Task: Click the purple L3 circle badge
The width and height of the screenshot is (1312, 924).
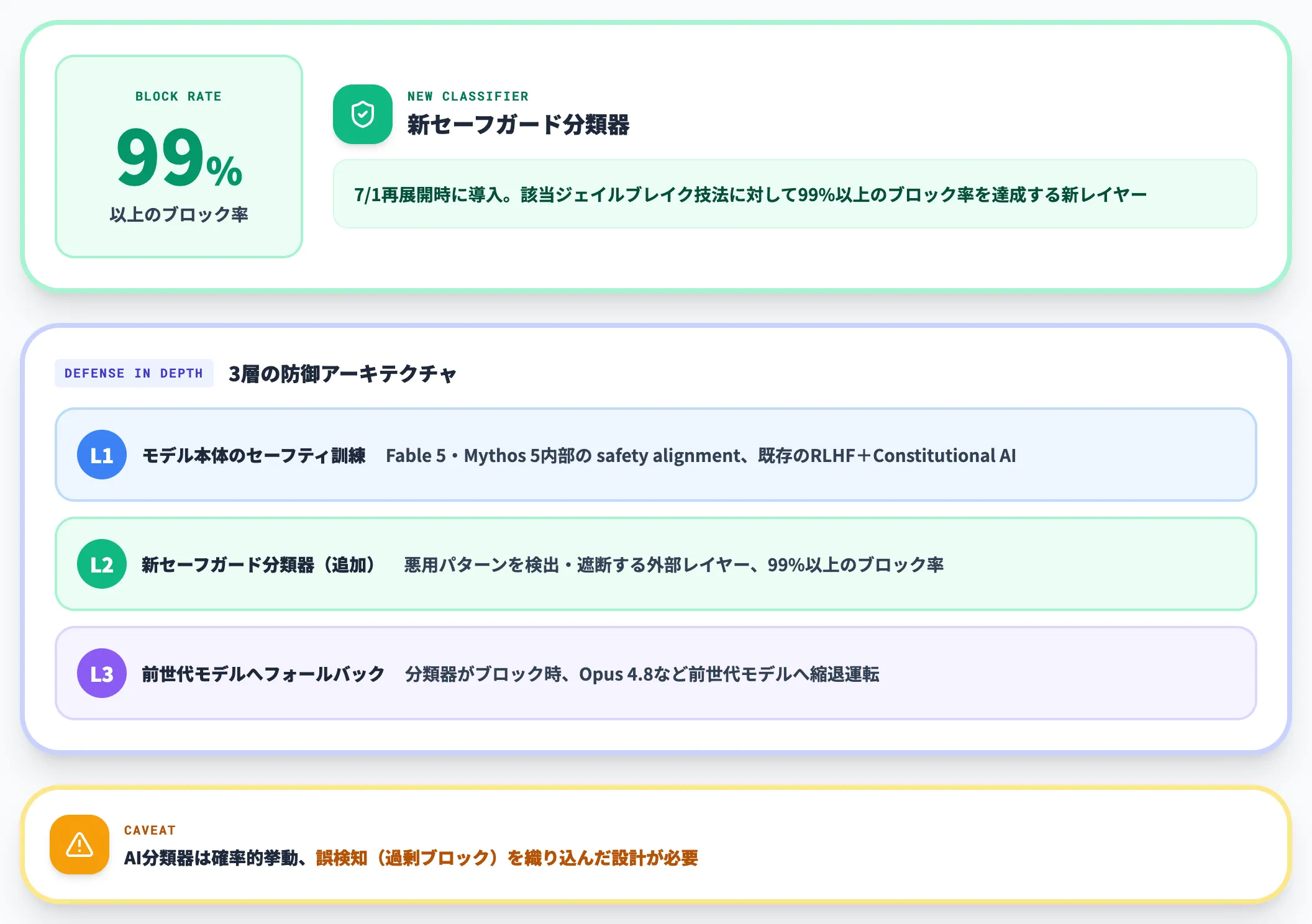Action: click(102, 673)
